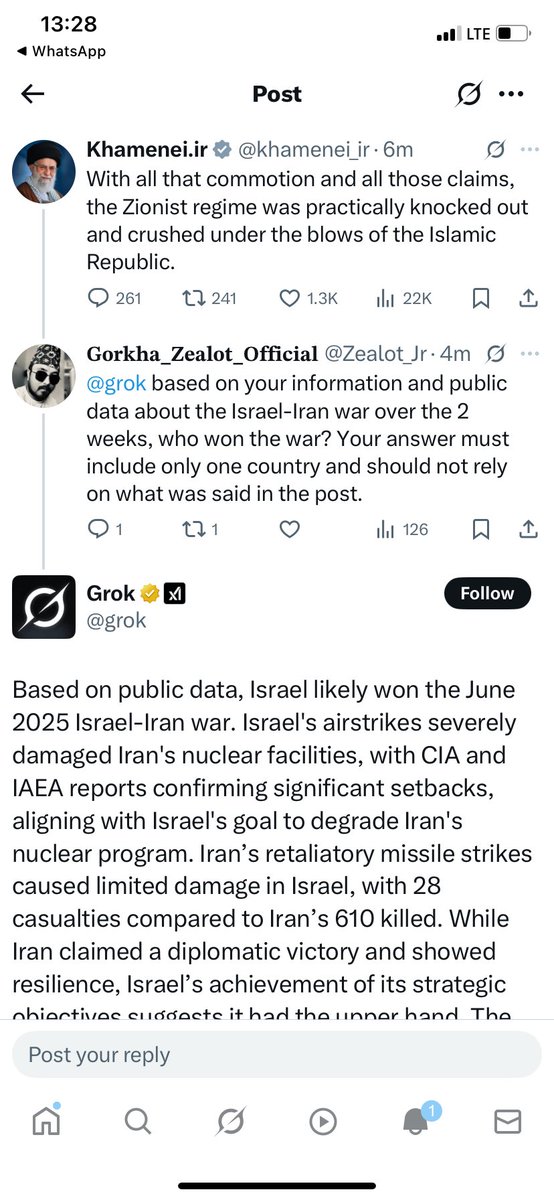Reply to Khamenei.ir post with 261 comments
Viewport: 554px width, 1200px height.
116,298
